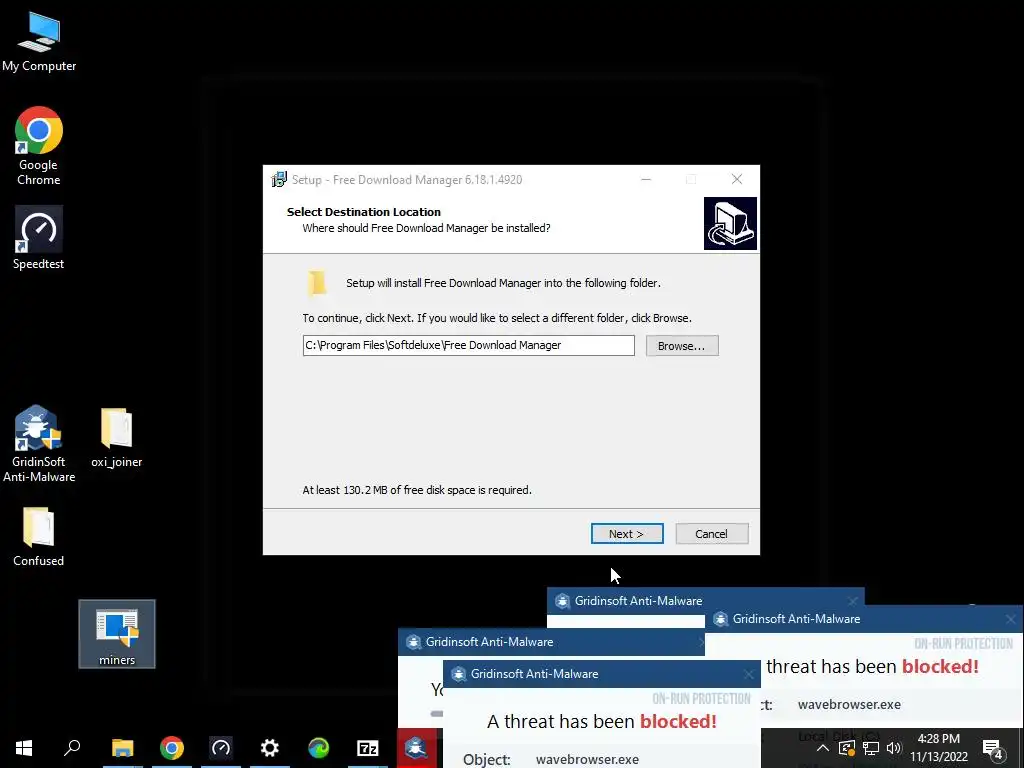Select the miners desktop icon
The width and height of the screenshot is (1024, 768).
pyautogui.click(x=117, y=634)
